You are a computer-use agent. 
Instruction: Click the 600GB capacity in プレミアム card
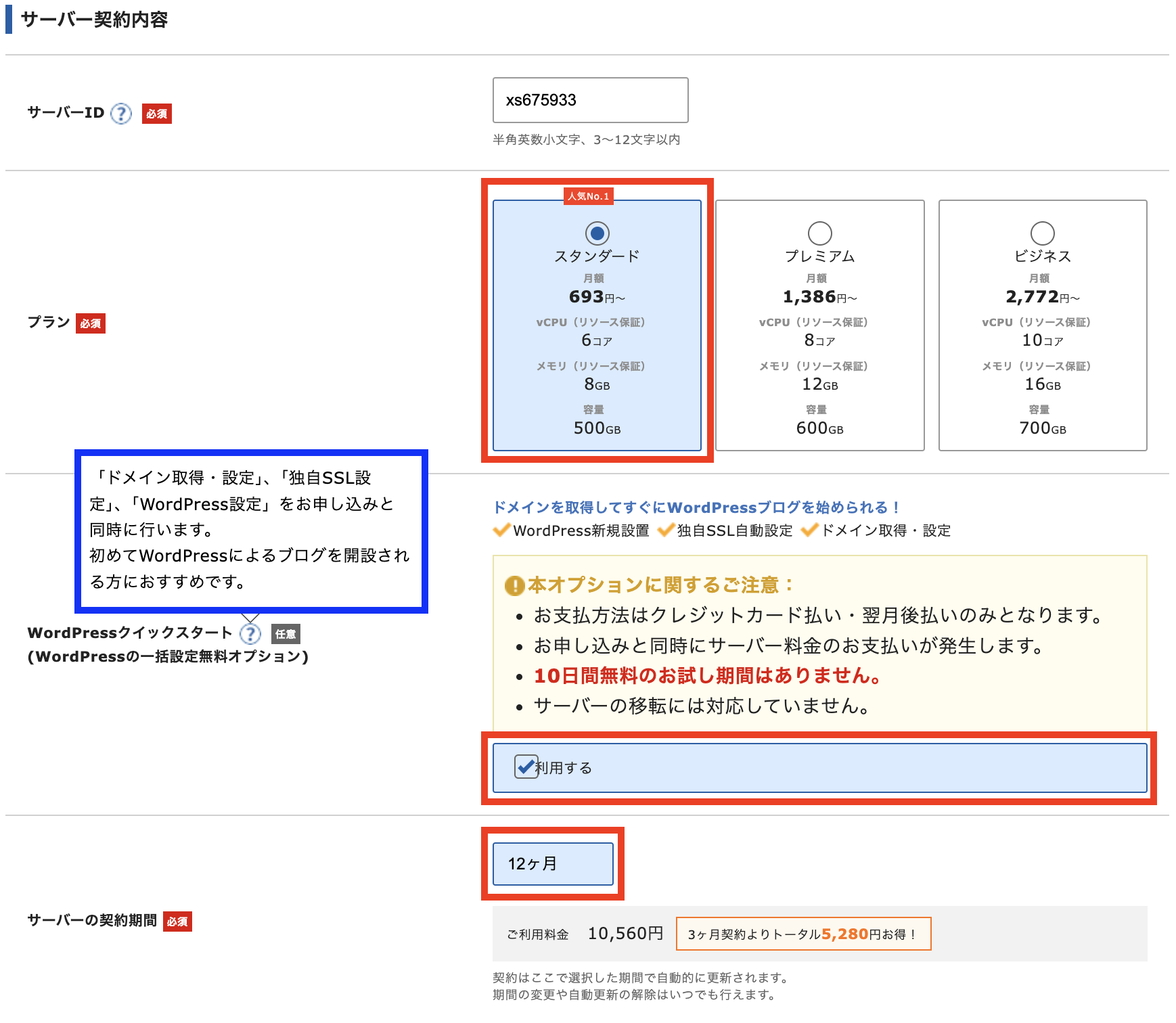[819, 428]
